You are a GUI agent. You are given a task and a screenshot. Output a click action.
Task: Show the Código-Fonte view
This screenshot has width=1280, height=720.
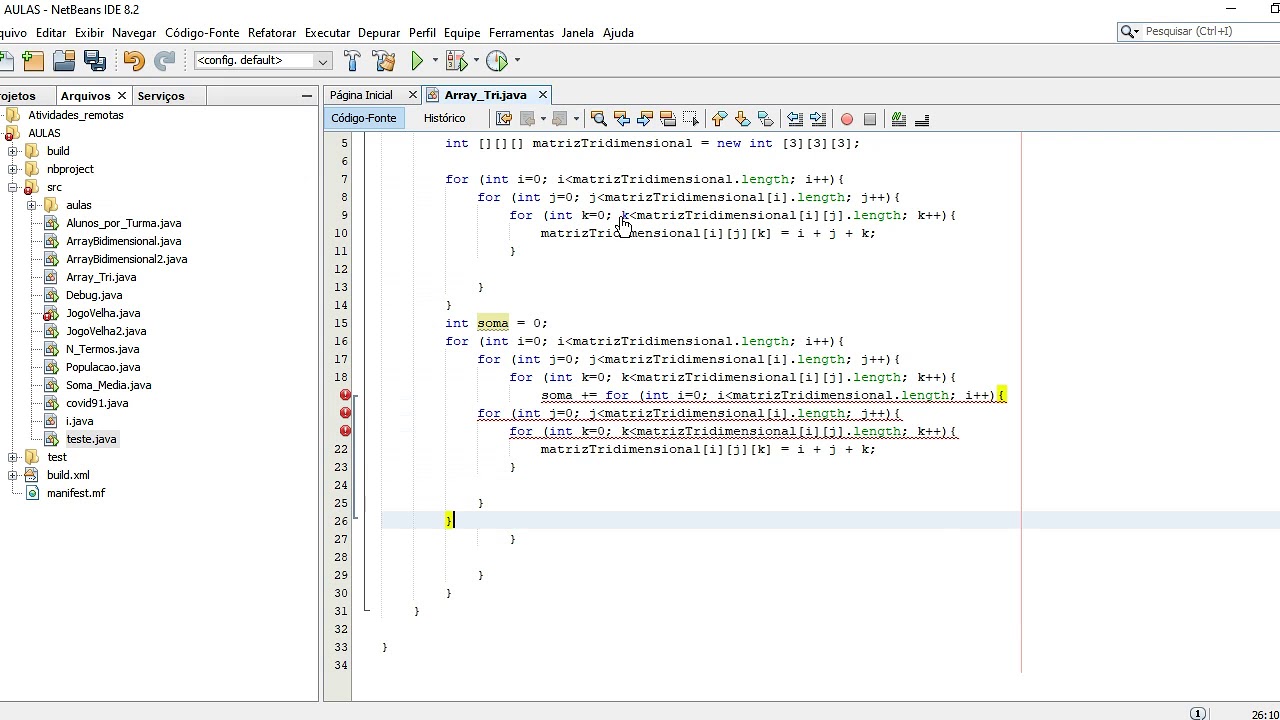pyautogui.click(x=364, y=118)
